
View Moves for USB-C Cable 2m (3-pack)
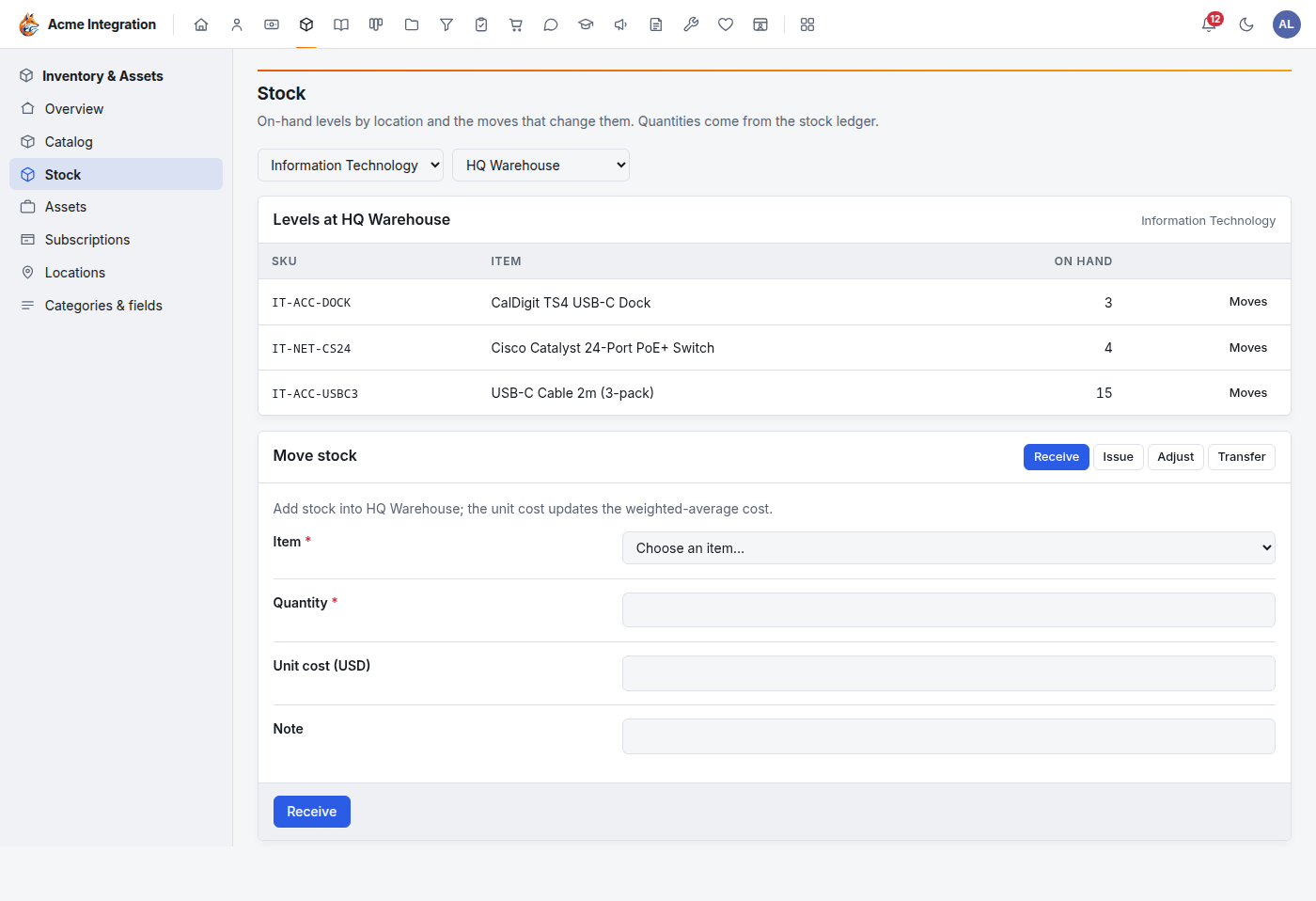coord(1248,393)
